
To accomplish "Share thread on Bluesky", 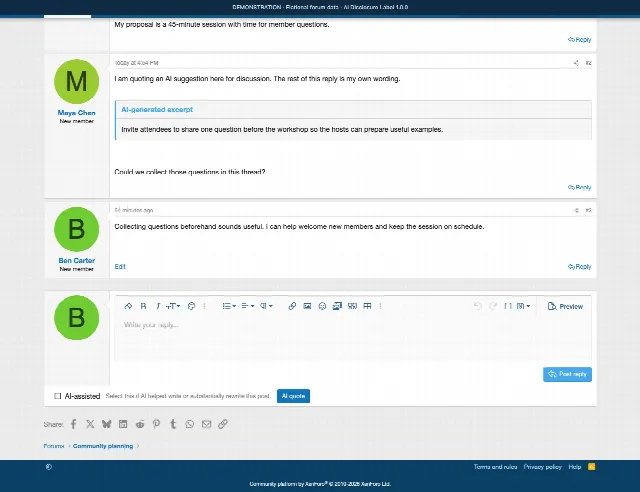I will click(107, 424).
